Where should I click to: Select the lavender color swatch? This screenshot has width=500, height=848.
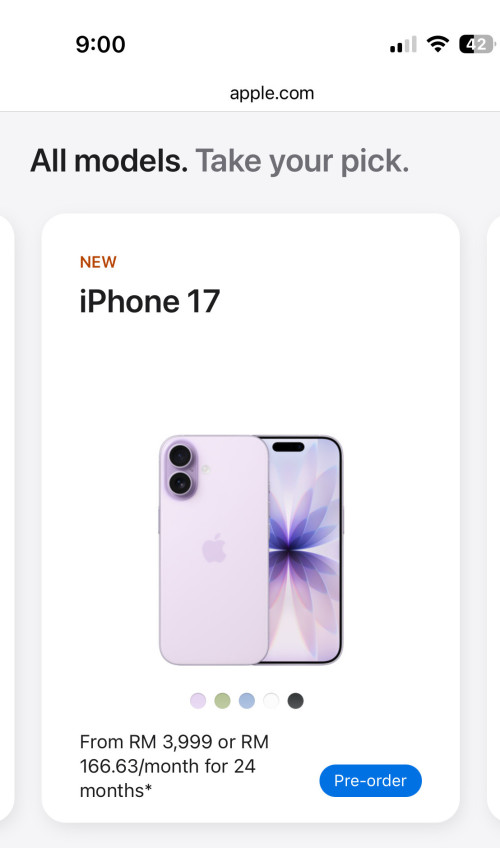(x=198, y=700)
